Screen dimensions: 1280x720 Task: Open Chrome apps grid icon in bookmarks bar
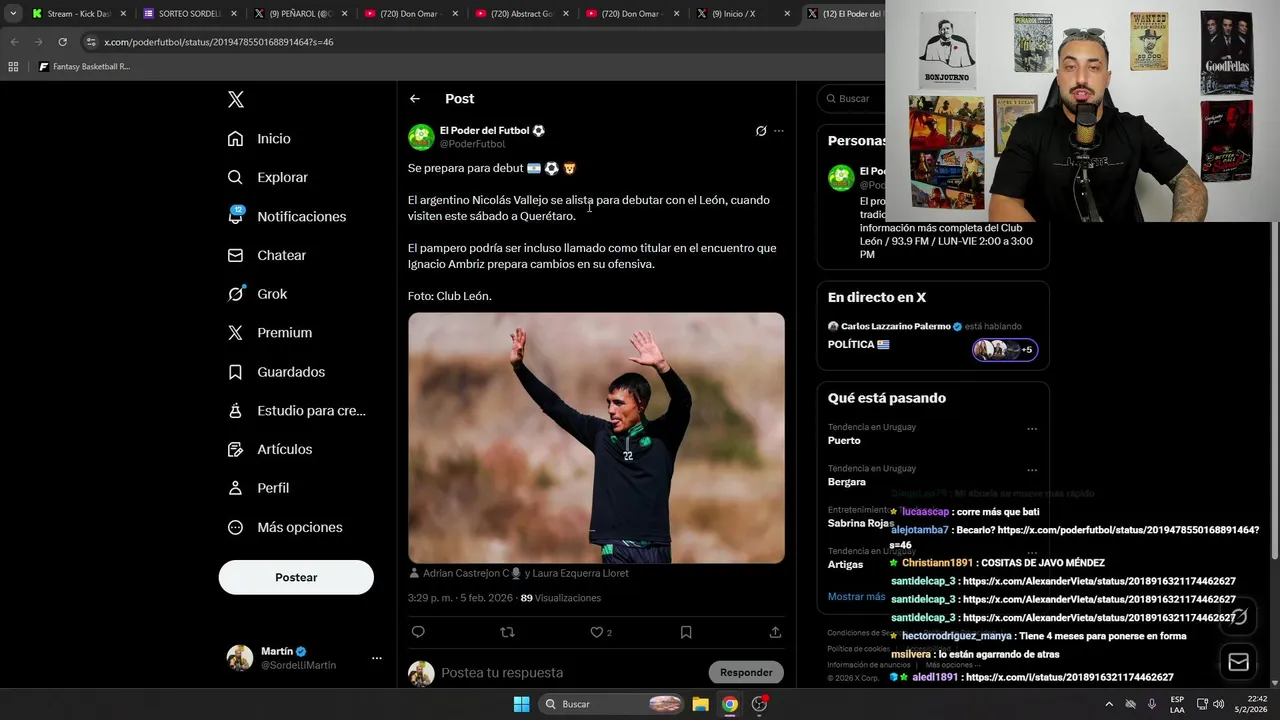click(13, 67)
